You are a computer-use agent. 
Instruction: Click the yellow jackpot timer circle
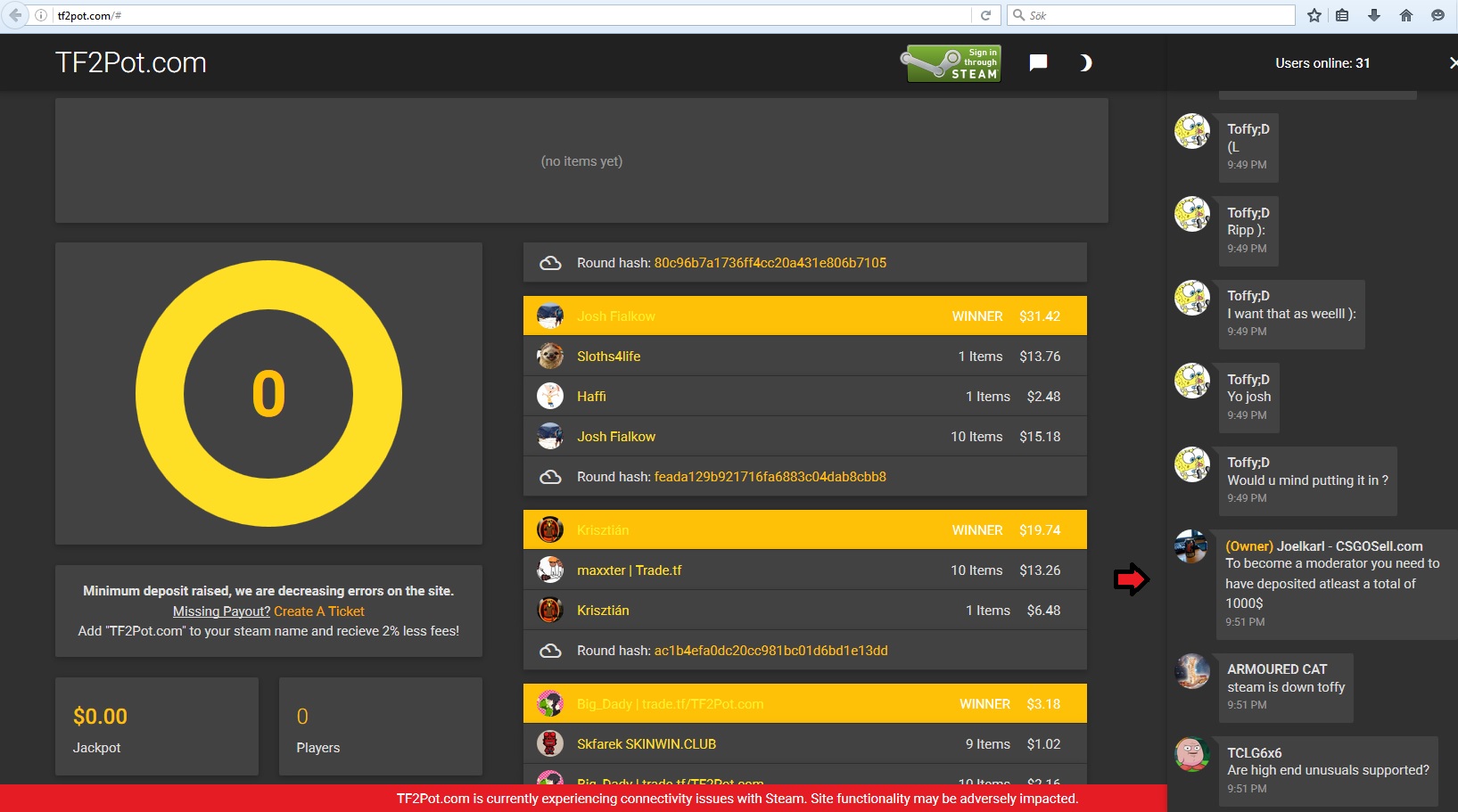coord(268,393)
